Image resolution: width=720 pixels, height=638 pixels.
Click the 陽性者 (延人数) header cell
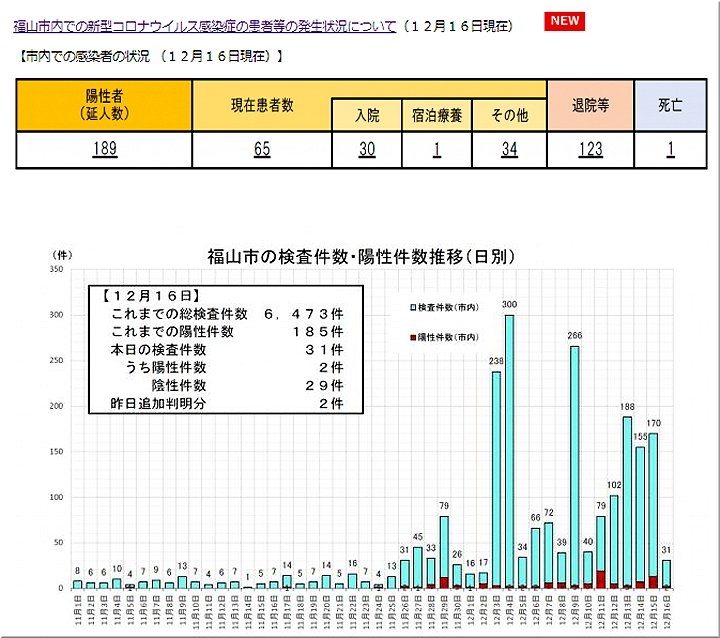pyautogui.click(x=103, y=104)
